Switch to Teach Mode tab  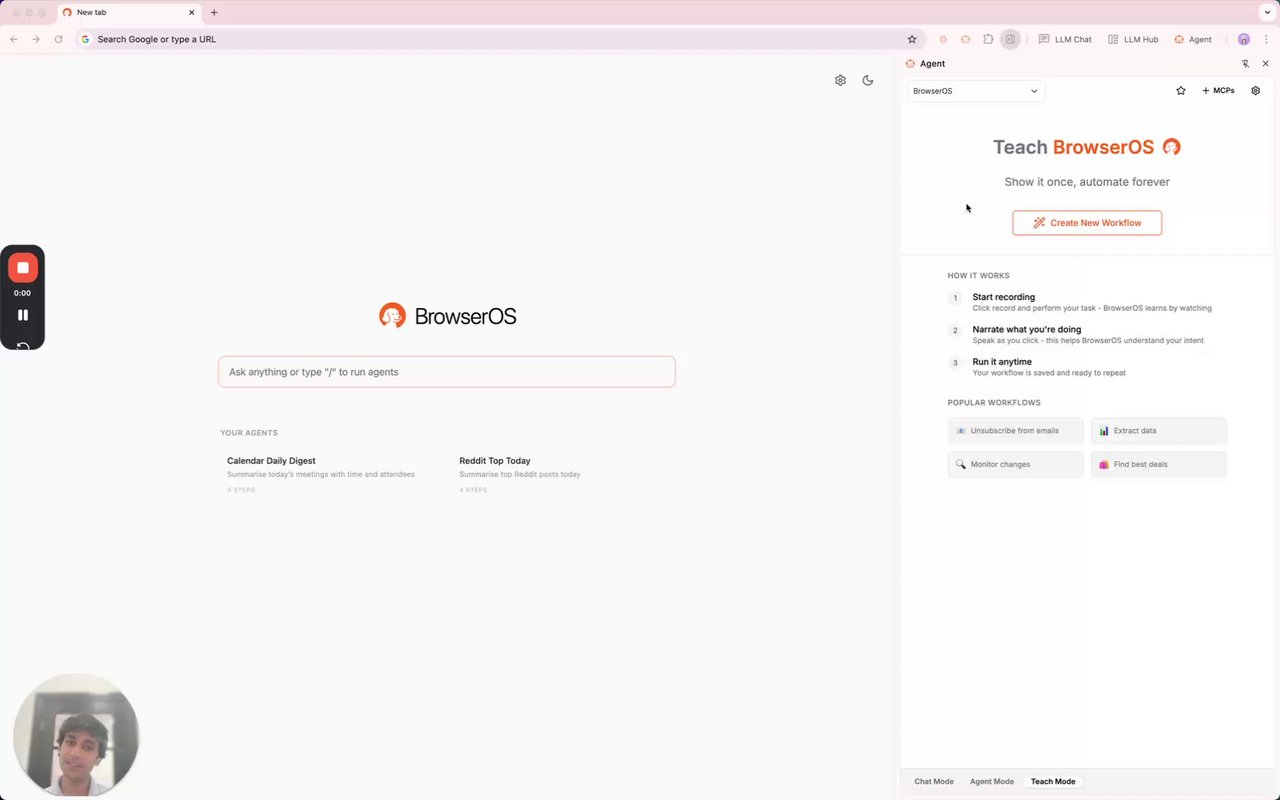tap(1053, 781)
